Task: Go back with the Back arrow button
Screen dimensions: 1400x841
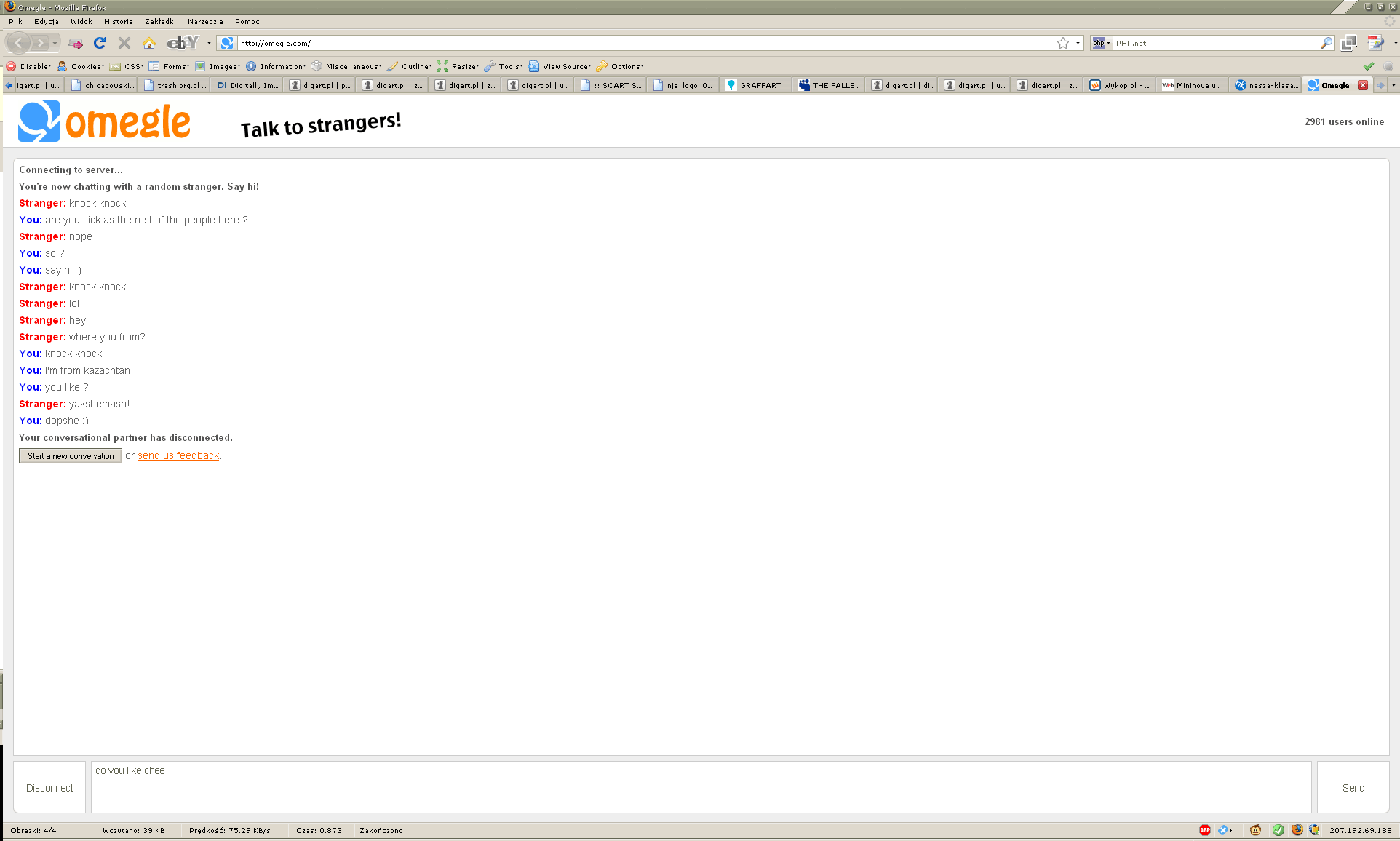Action: (x=19, y=43)
